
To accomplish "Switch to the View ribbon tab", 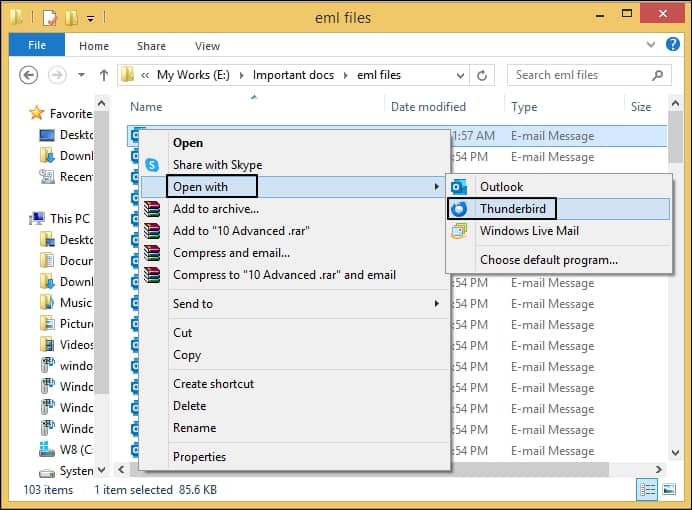I will click(x=207, y=46).
